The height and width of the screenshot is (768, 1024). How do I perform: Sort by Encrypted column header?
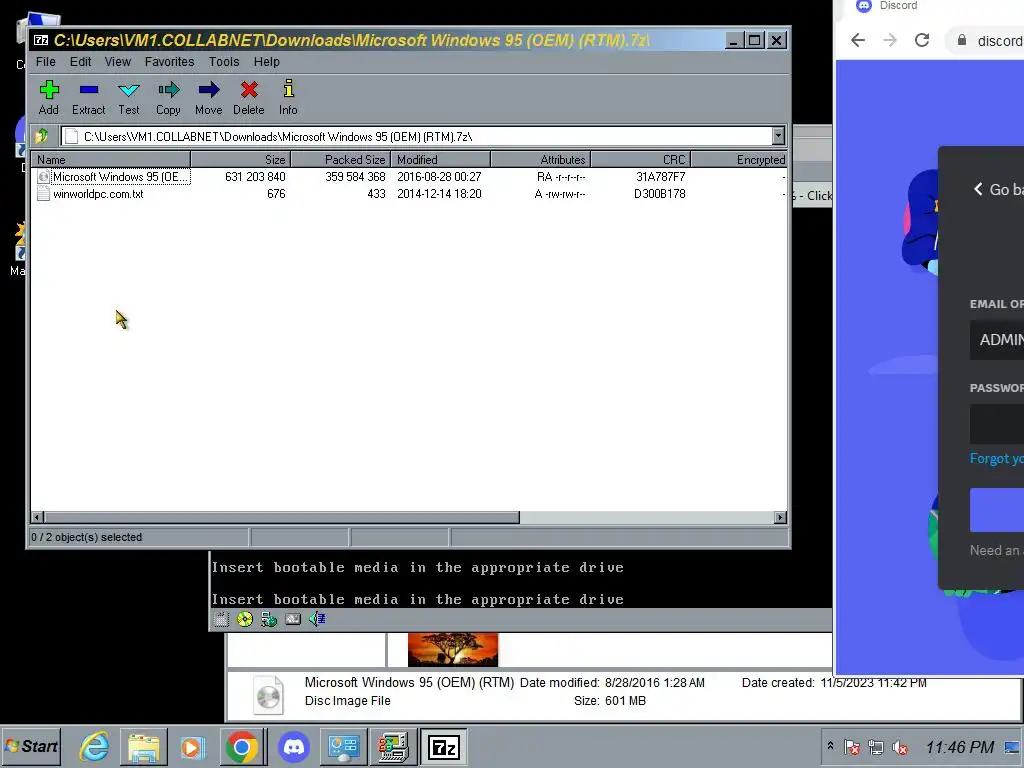point(740,159)
